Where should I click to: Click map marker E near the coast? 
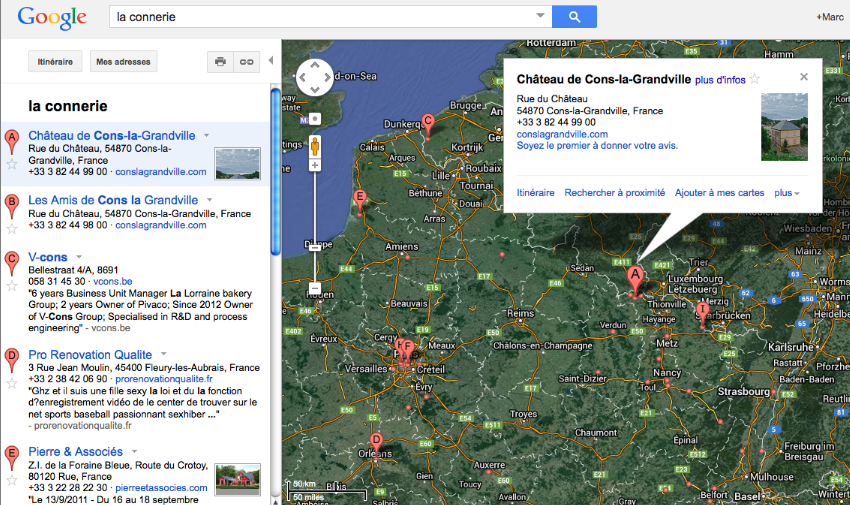[359, 200]
